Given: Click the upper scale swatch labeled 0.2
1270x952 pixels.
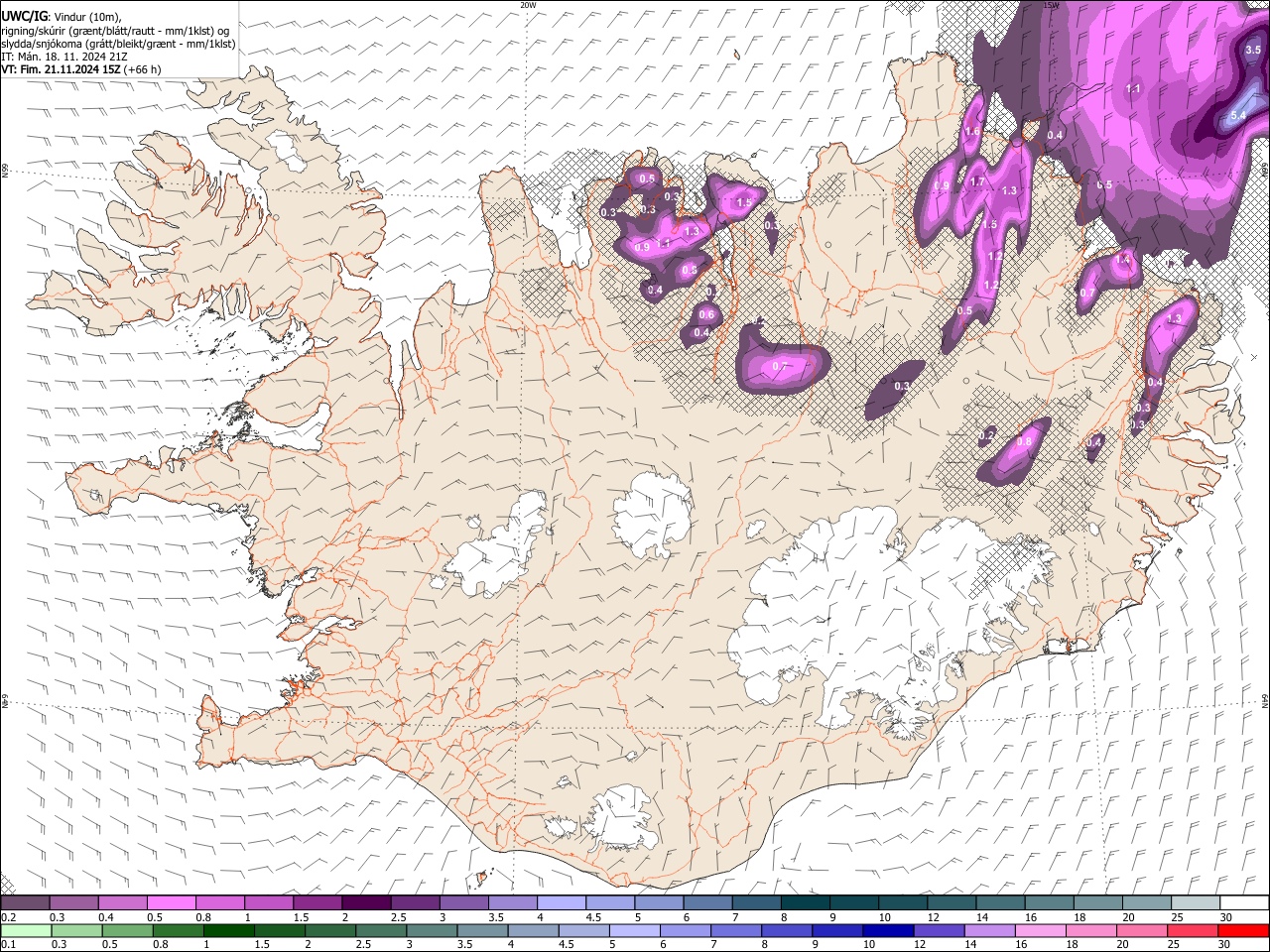Looking at the screenshot, I should pyautogui.click(x=25, y=902).
